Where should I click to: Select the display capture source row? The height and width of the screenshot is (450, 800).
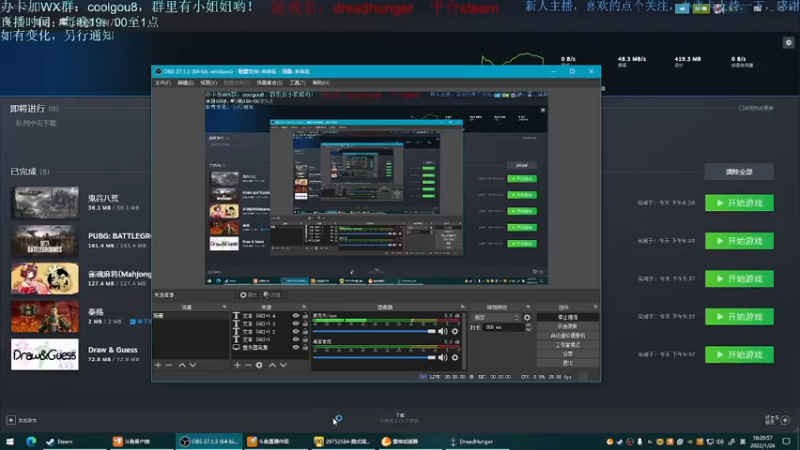point(269,347)
